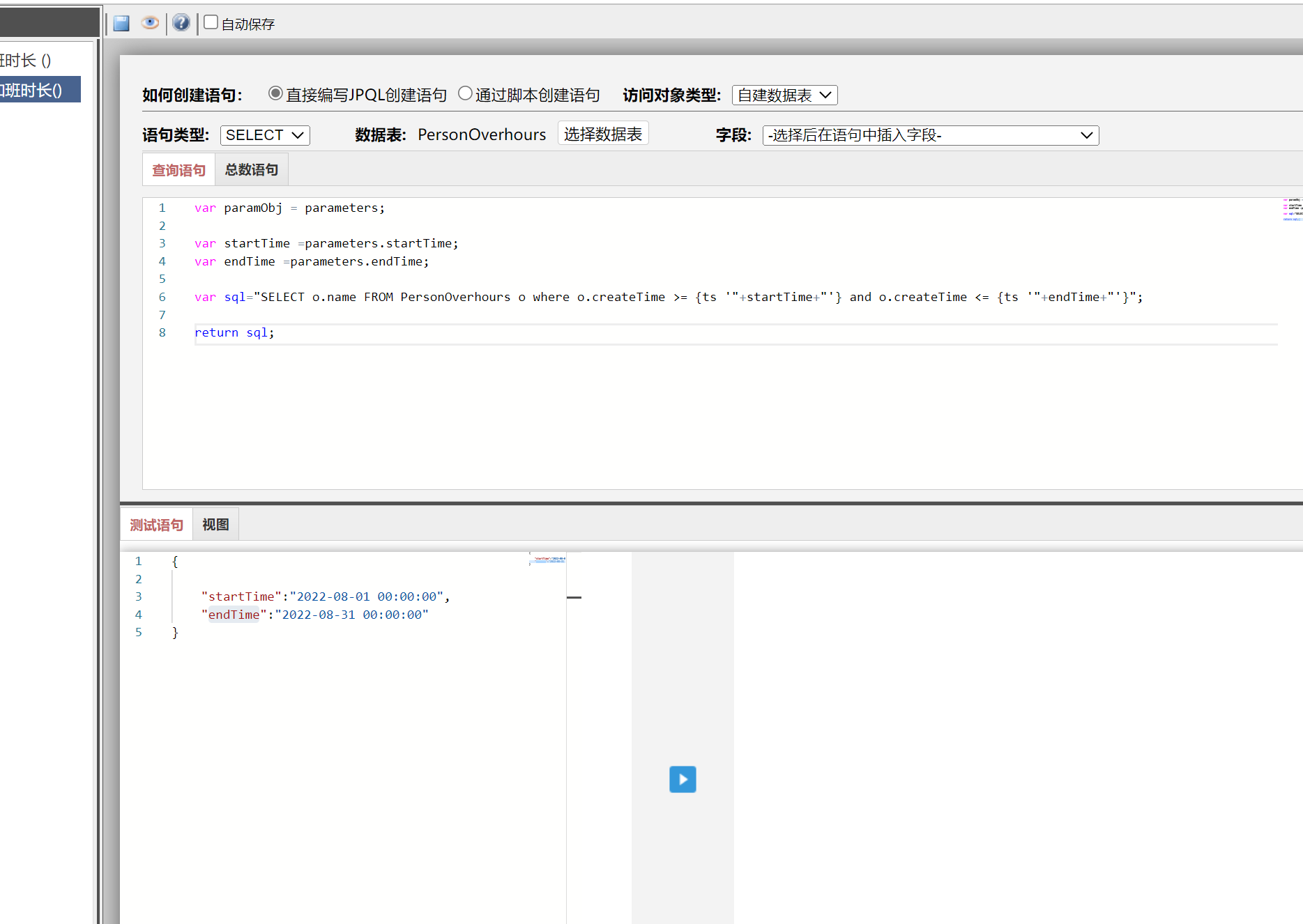Expand the 字段 insert-field dropdown
This screenshot has width=1303, height=924.
(x=931, y=135)
